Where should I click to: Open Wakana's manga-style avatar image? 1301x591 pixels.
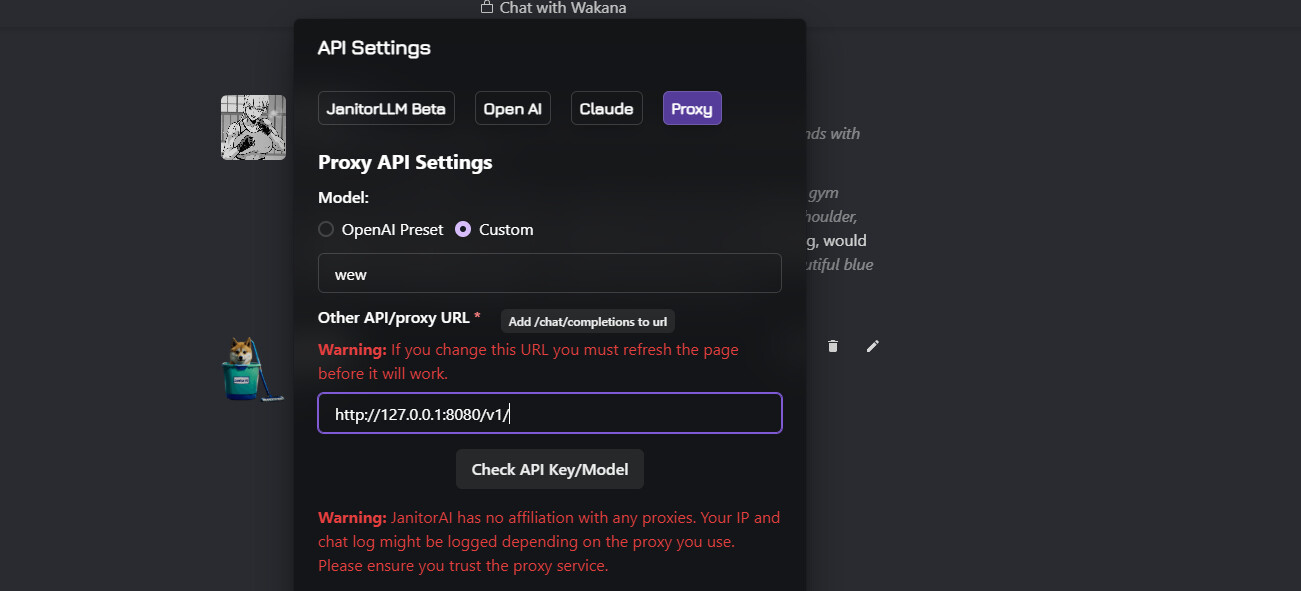click(x=253, y=127)
